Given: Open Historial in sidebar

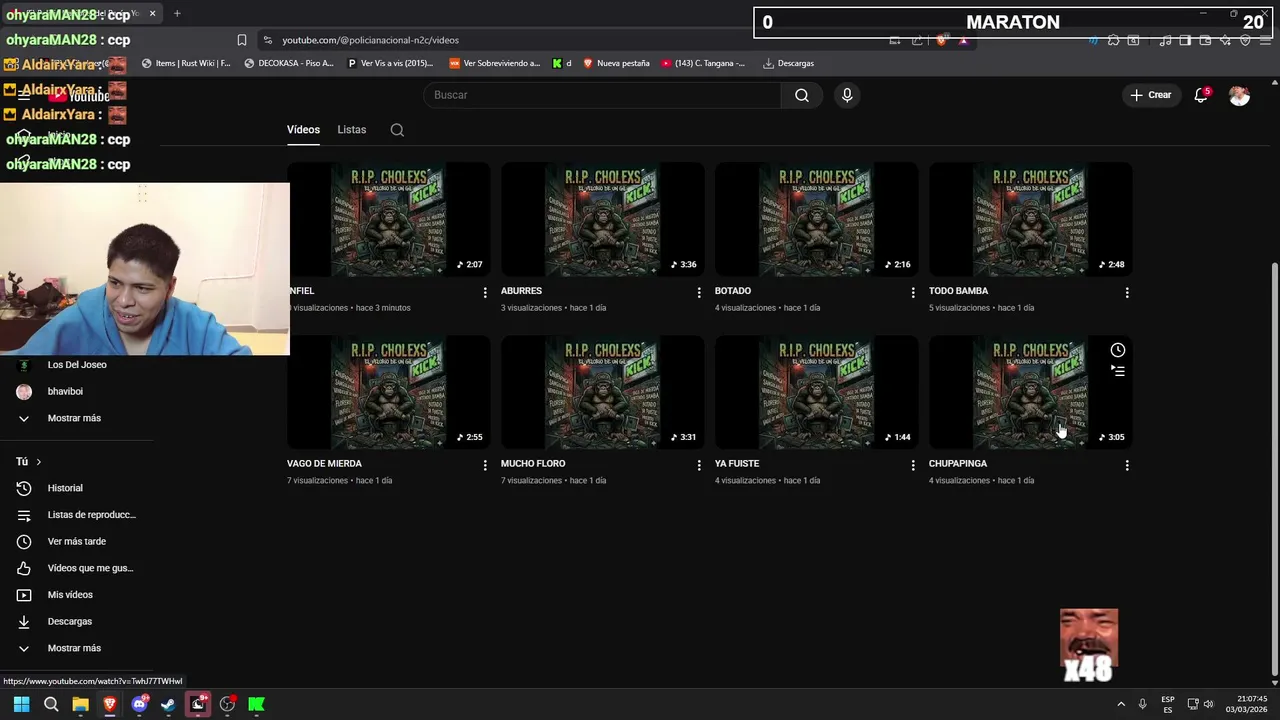Looking at the screenshot, I should [x=65, y=488].
